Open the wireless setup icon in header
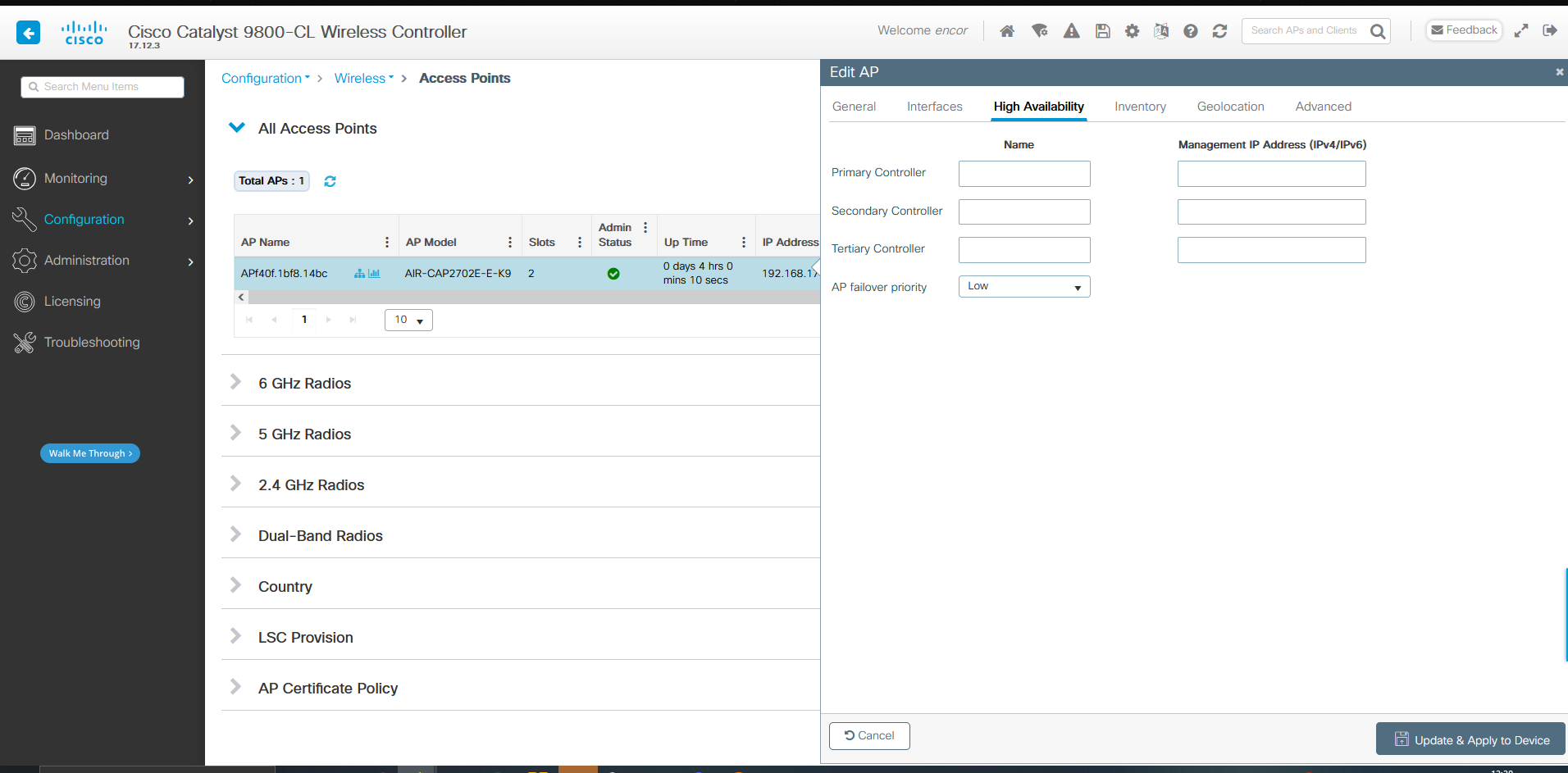 click(x=1040, y=31)
